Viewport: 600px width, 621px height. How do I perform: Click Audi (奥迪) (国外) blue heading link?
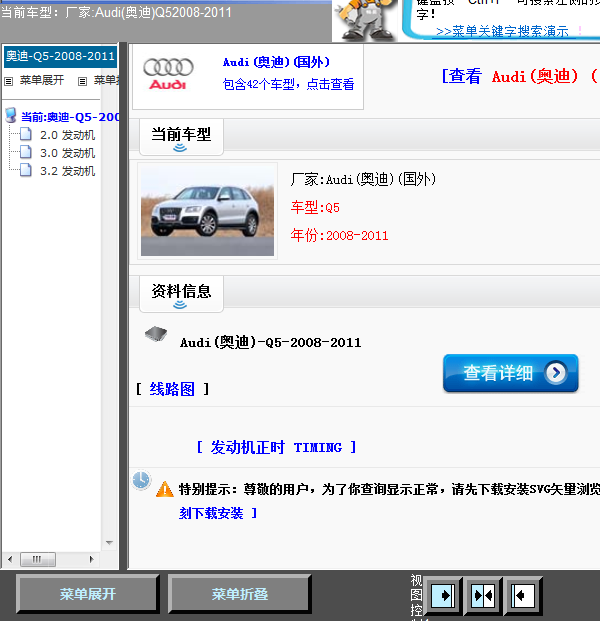276,62
